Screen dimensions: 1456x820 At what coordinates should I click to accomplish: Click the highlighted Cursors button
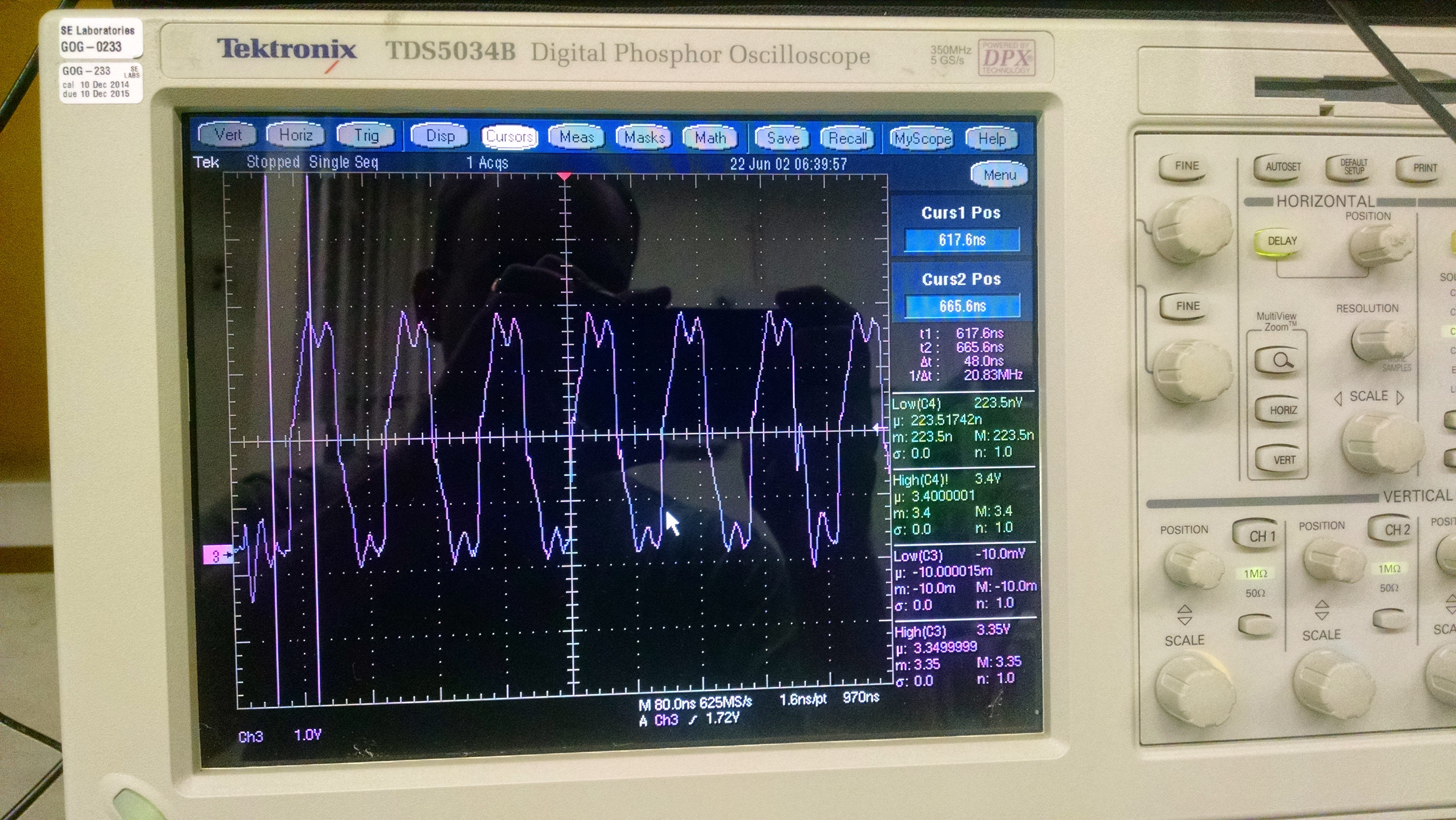point(509,137)
